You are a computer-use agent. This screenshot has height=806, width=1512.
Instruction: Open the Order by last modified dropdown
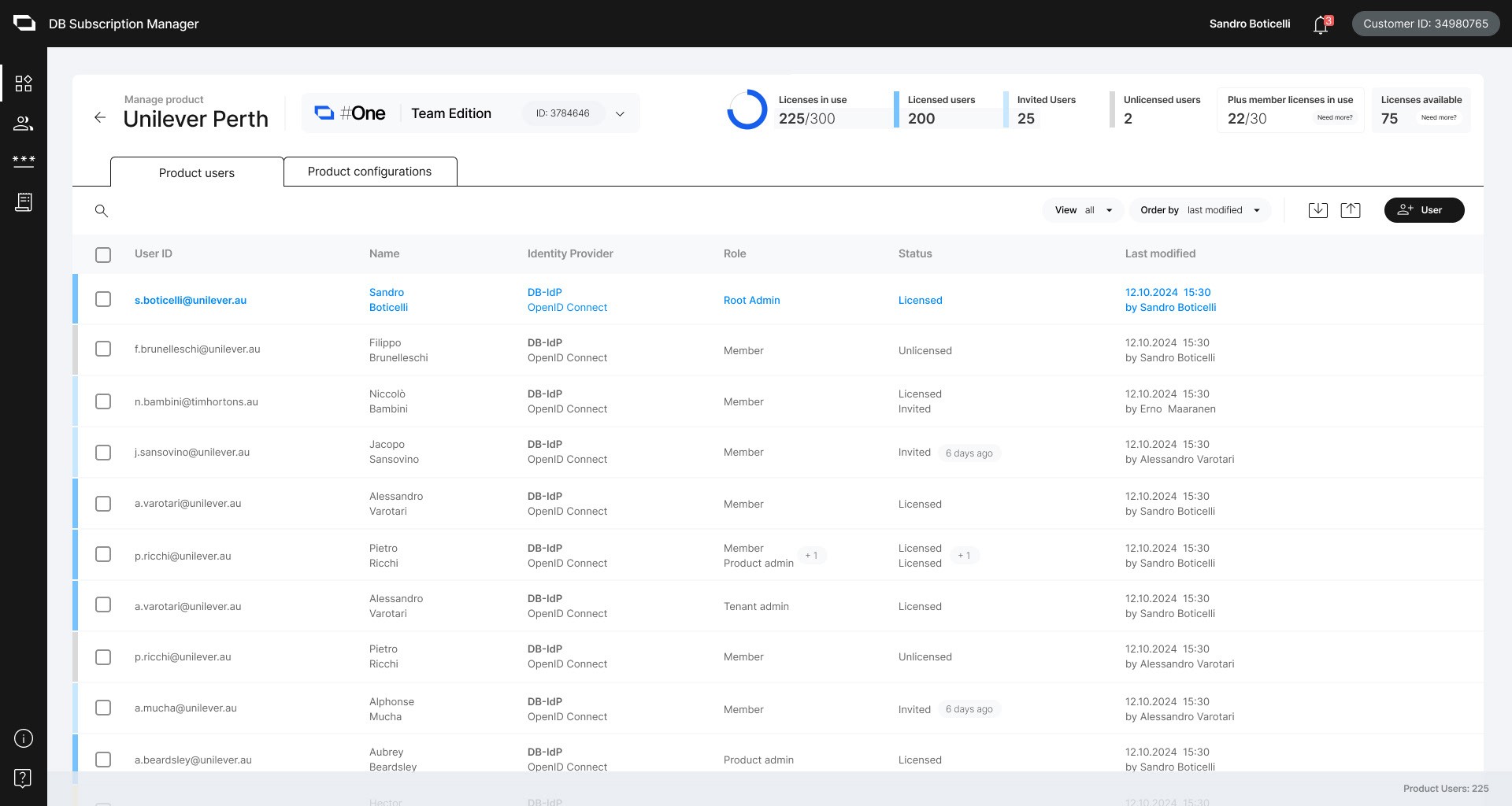point(1200,210)
